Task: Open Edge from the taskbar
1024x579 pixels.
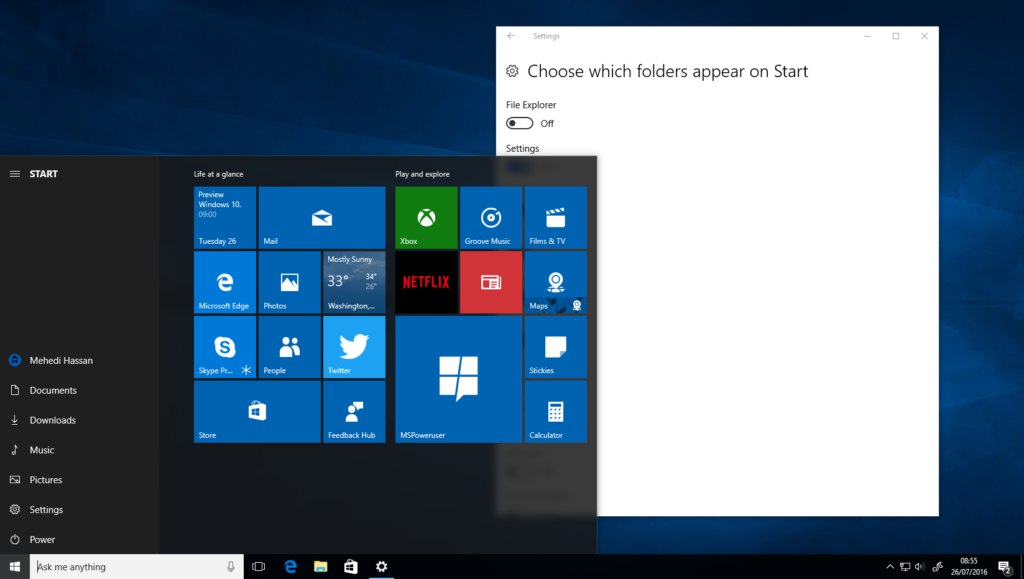Action: point(291,567)
